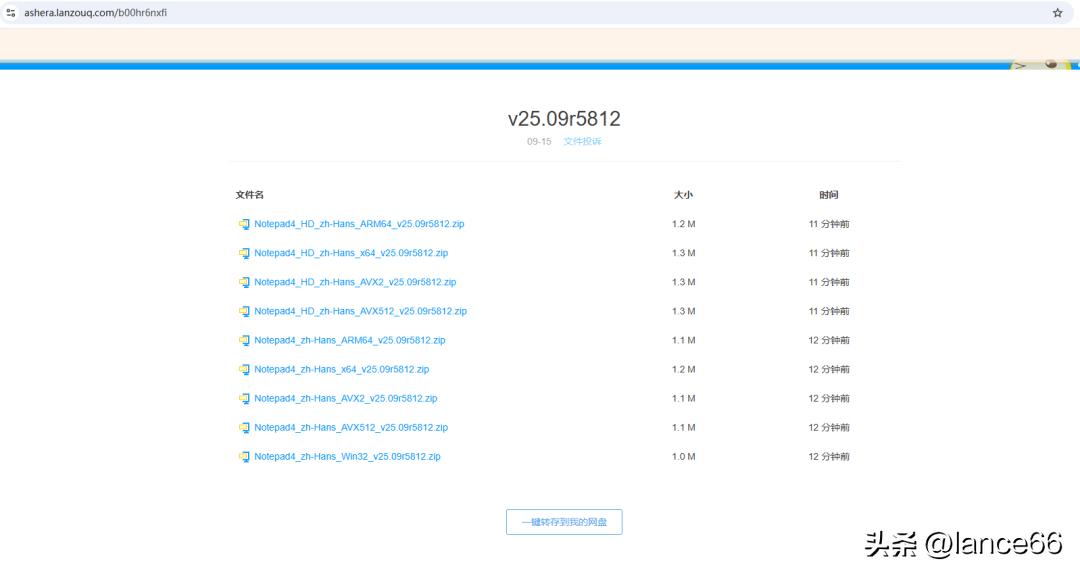Viewport: 1080px width, 576px height.
Task: Click 1.1 M size of zh-Hans_ARM64 file
Action: (683, 340)
